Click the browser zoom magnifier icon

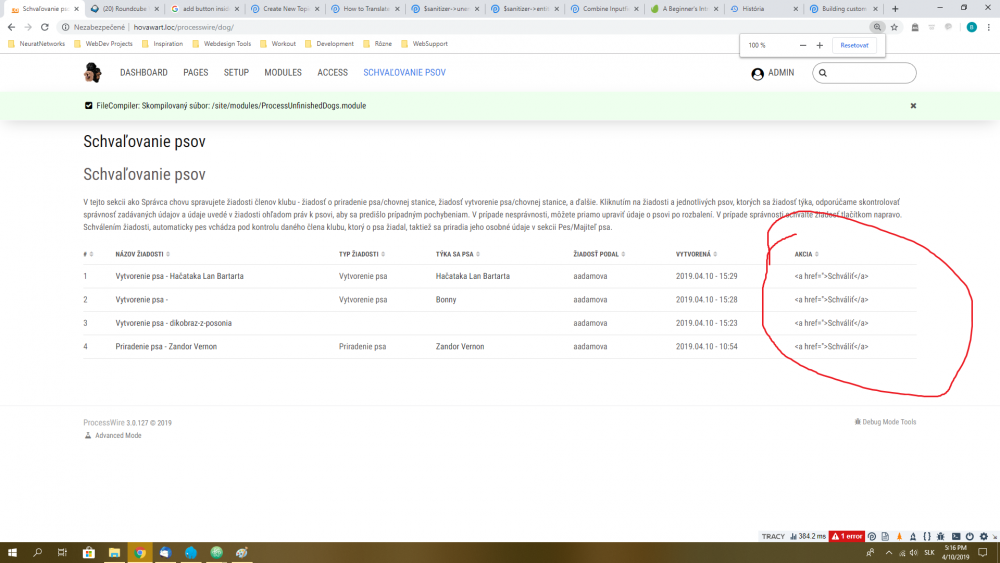(877, 27)
